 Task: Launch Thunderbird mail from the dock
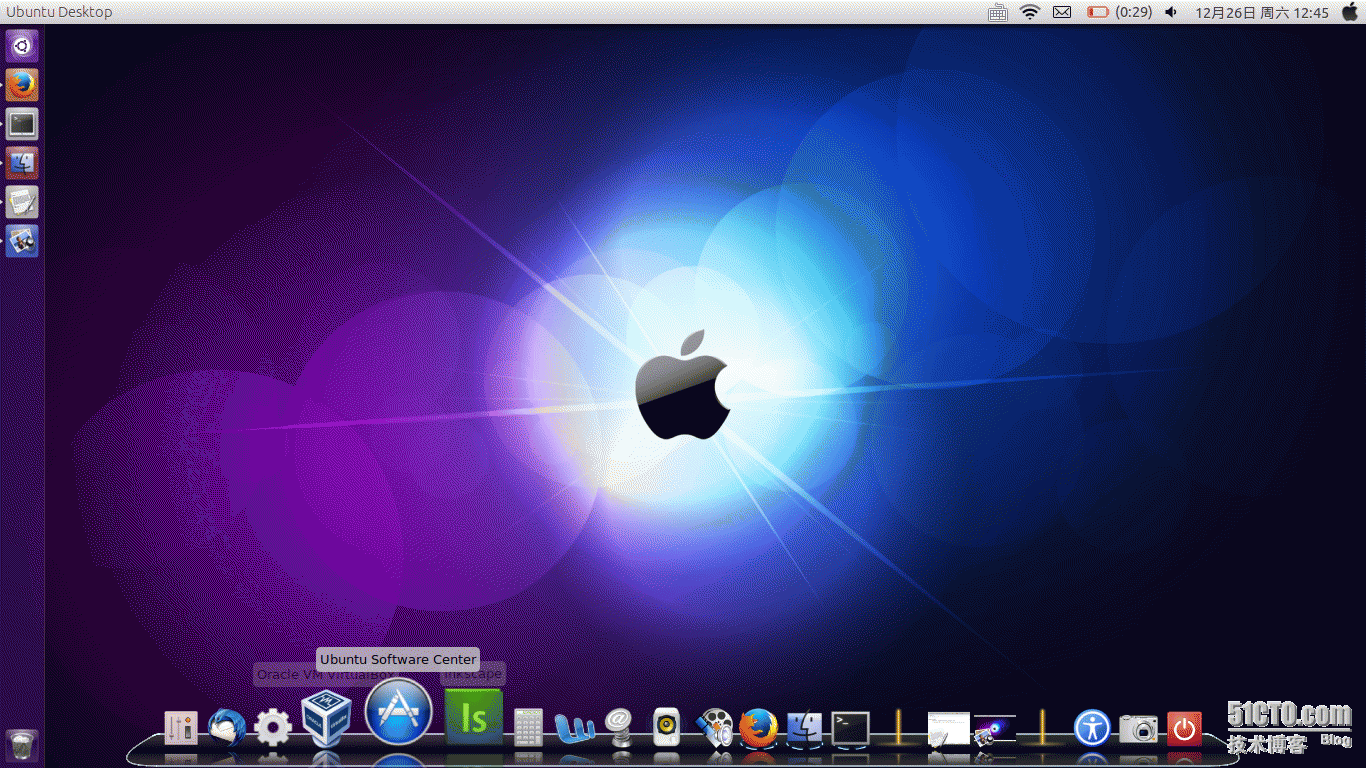[x=227, y=727]
